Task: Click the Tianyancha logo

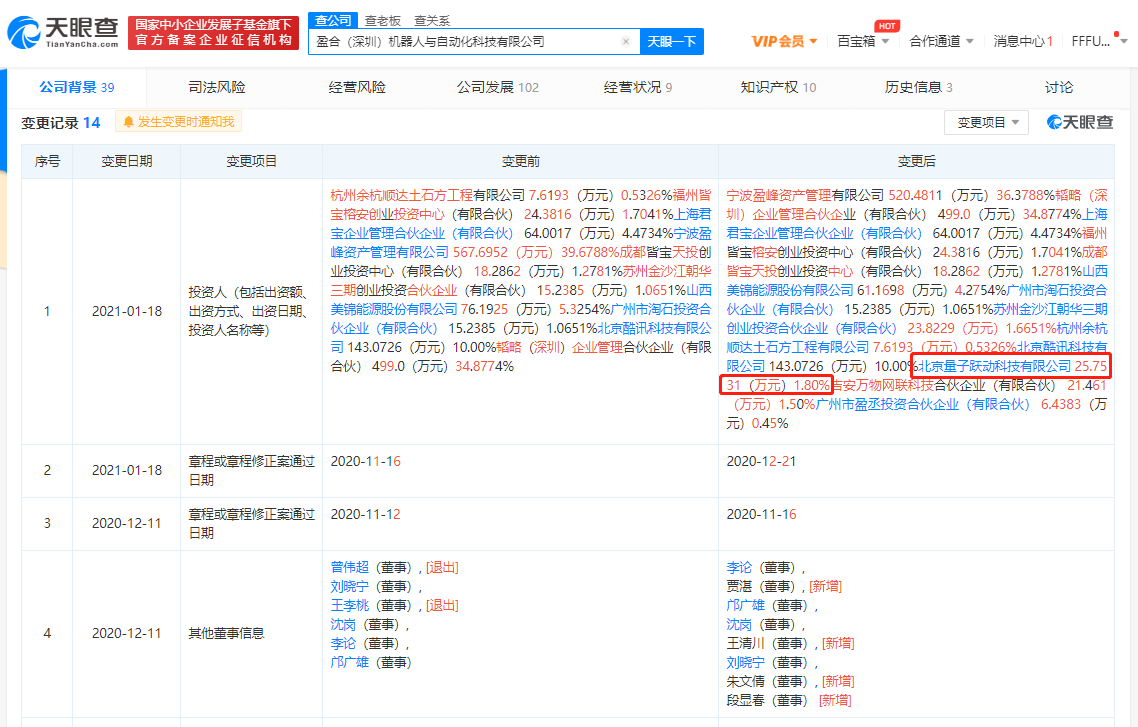Action: tap(62, 30)
